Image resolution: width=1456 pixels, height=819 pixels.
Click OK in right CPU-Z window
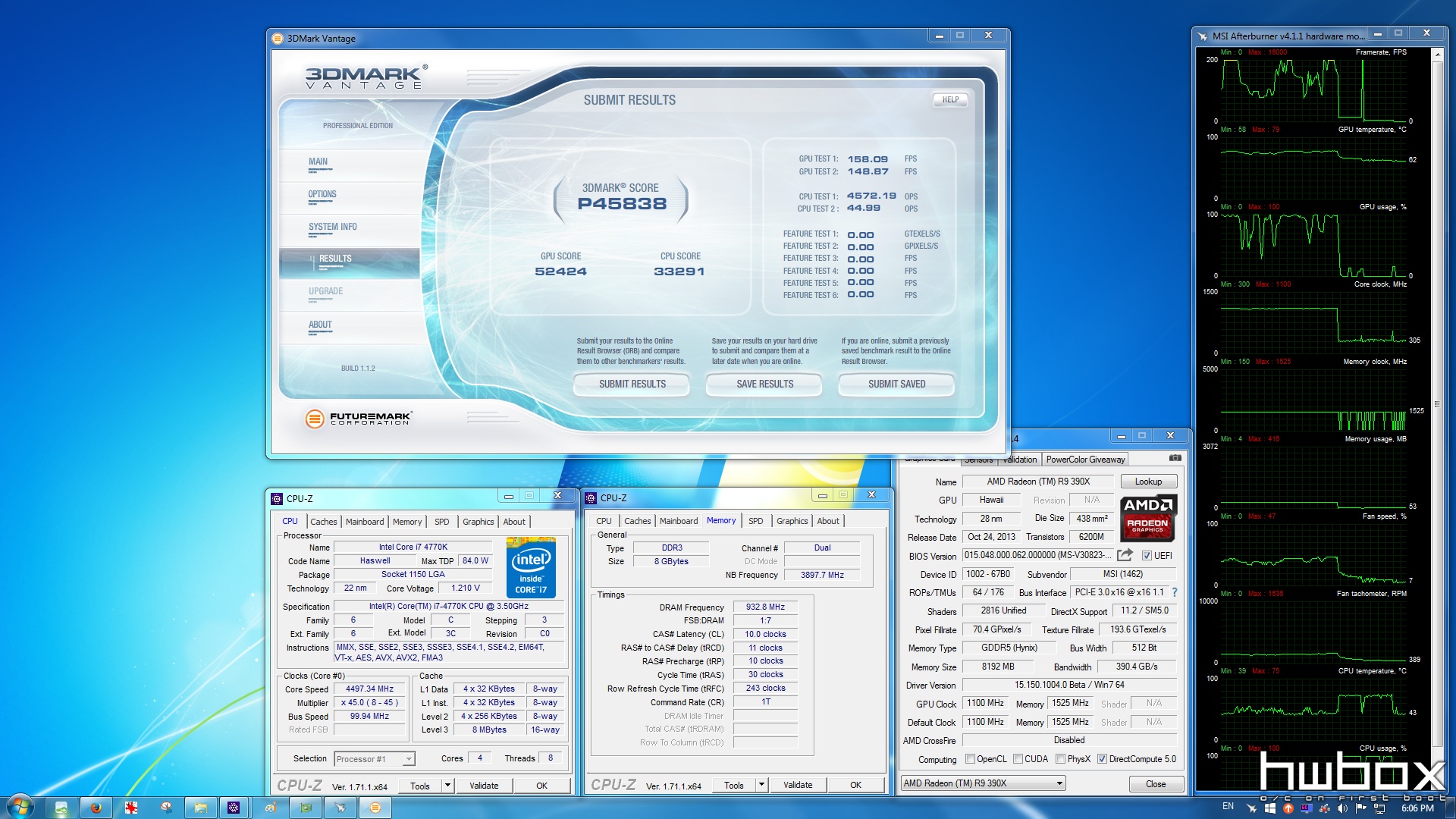(x=855, y=785)
